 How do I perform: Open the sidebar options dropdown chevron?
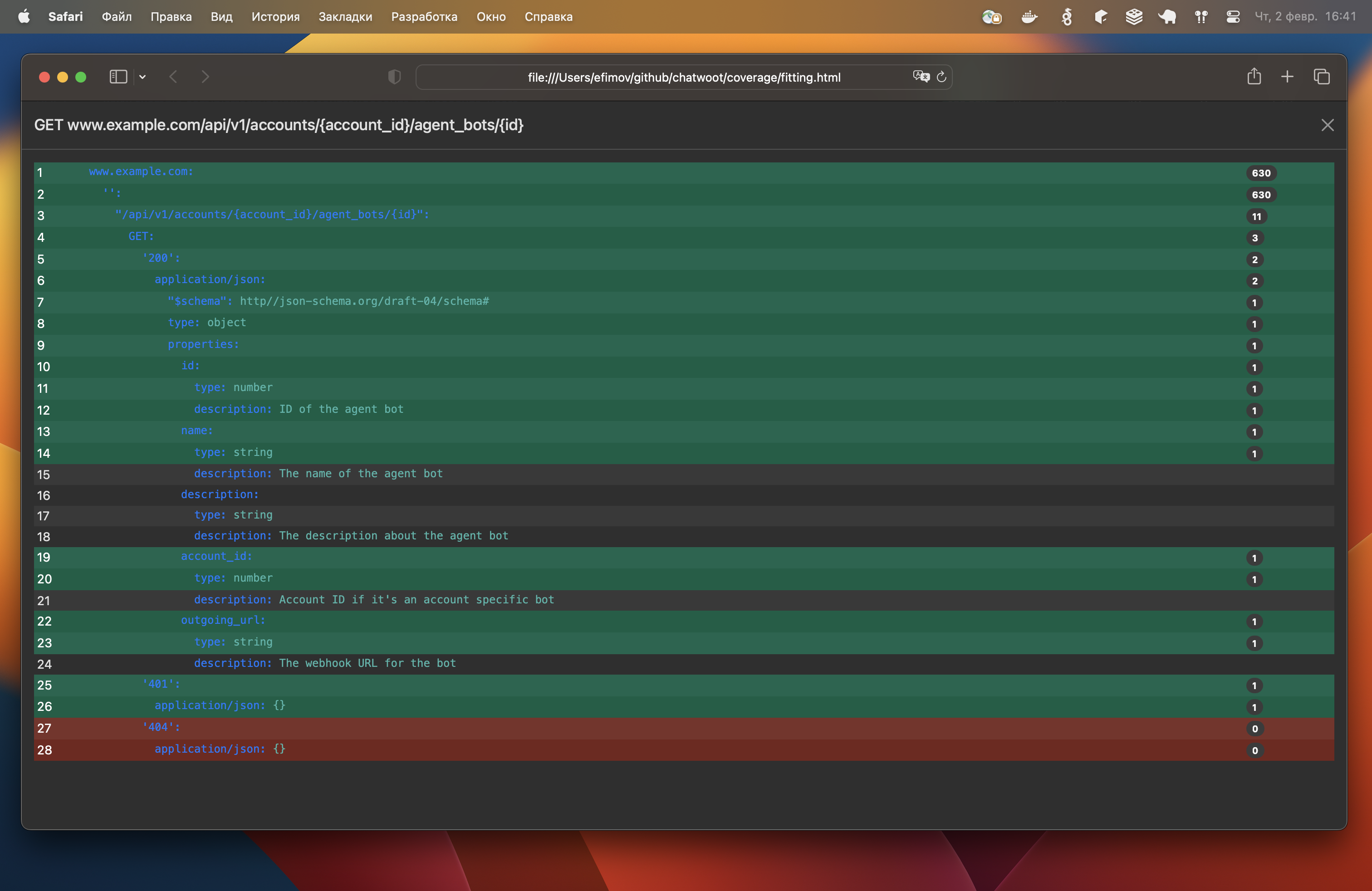coord(142,77)
